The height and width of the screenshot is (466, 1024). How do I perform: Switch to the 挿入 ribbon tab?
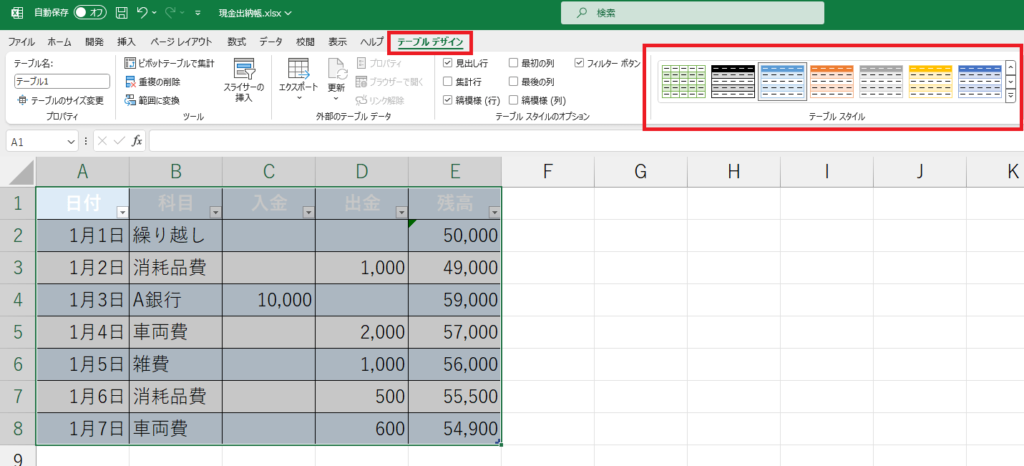click(x=126, y=42)
